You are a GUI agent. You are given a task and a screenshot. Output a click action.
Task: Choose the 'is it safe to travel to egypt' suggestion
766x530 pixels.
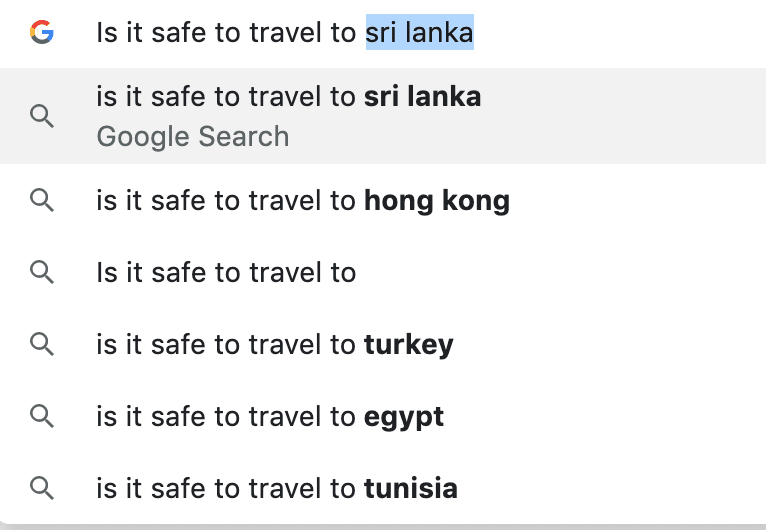click(x=383, y=416)
